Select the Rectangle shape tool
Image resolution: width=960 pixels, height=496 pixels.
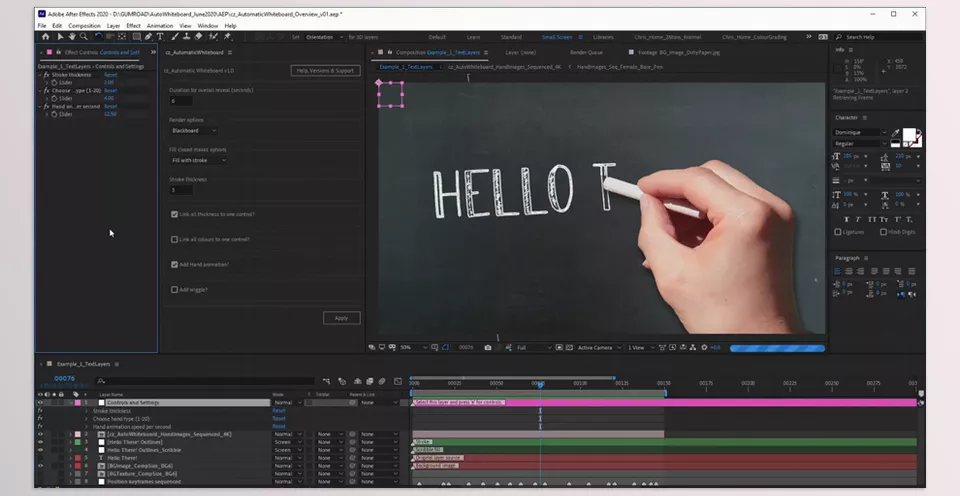pyautogui.click(x=137, y=37)
